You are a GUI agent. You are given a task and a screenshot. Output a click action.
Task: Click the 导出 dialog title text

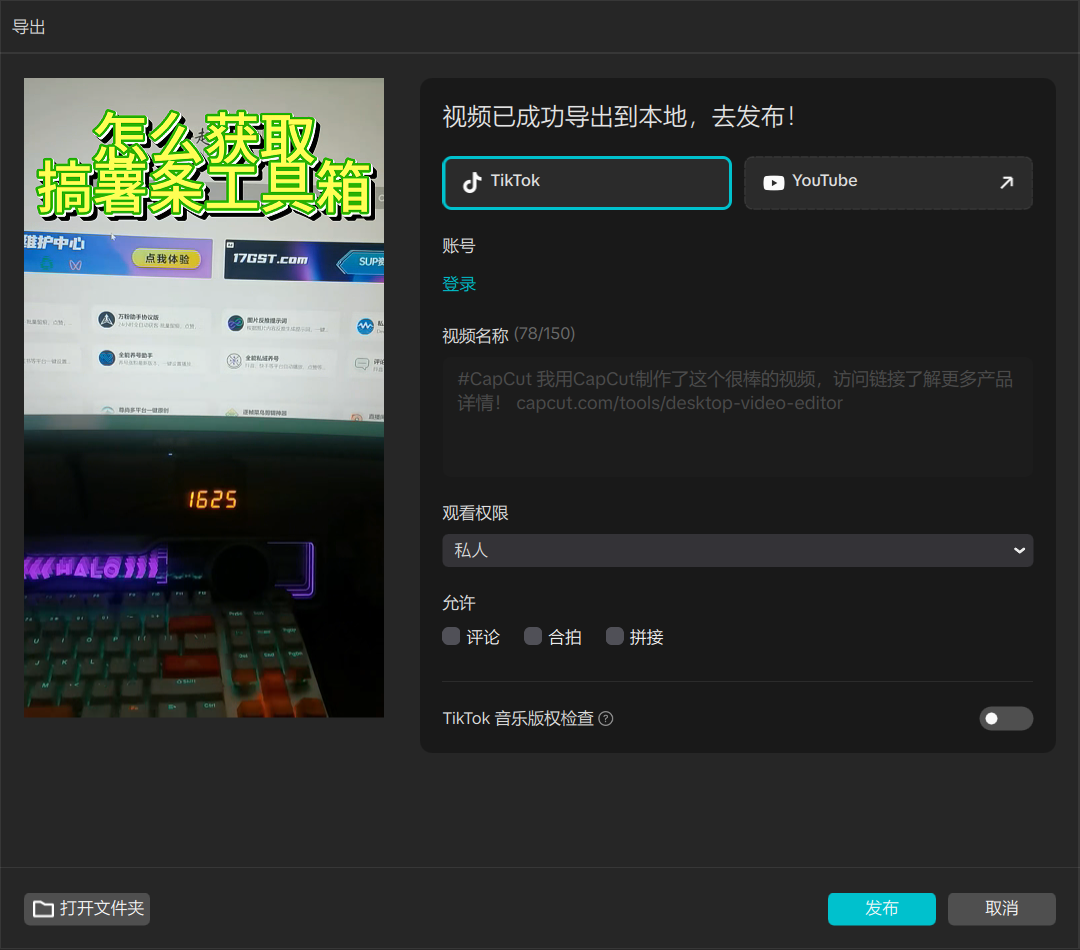click(x=28, y=27)
